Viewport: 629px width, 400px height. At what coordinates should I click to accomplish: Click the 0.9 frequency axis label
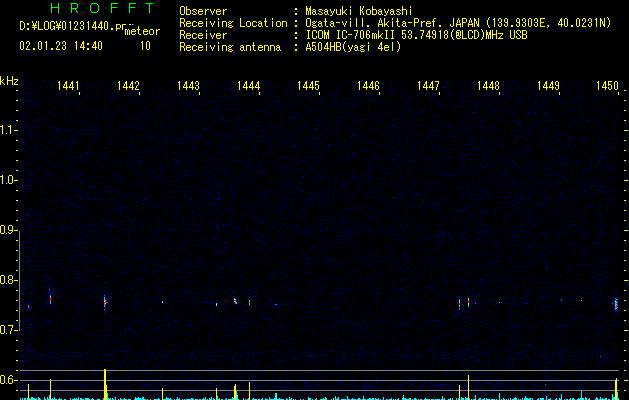pos(8,230)
